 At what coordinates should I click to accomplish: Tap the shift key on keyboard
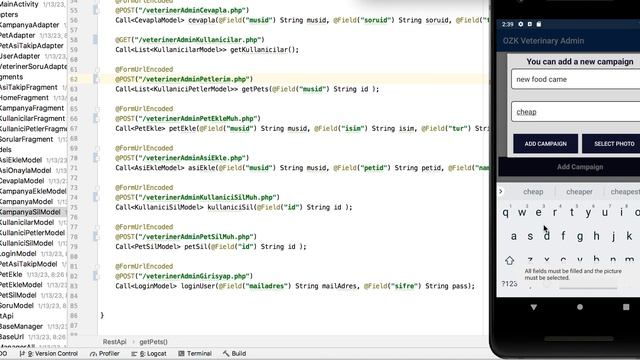pyautogui.click(x=509, y=260)
